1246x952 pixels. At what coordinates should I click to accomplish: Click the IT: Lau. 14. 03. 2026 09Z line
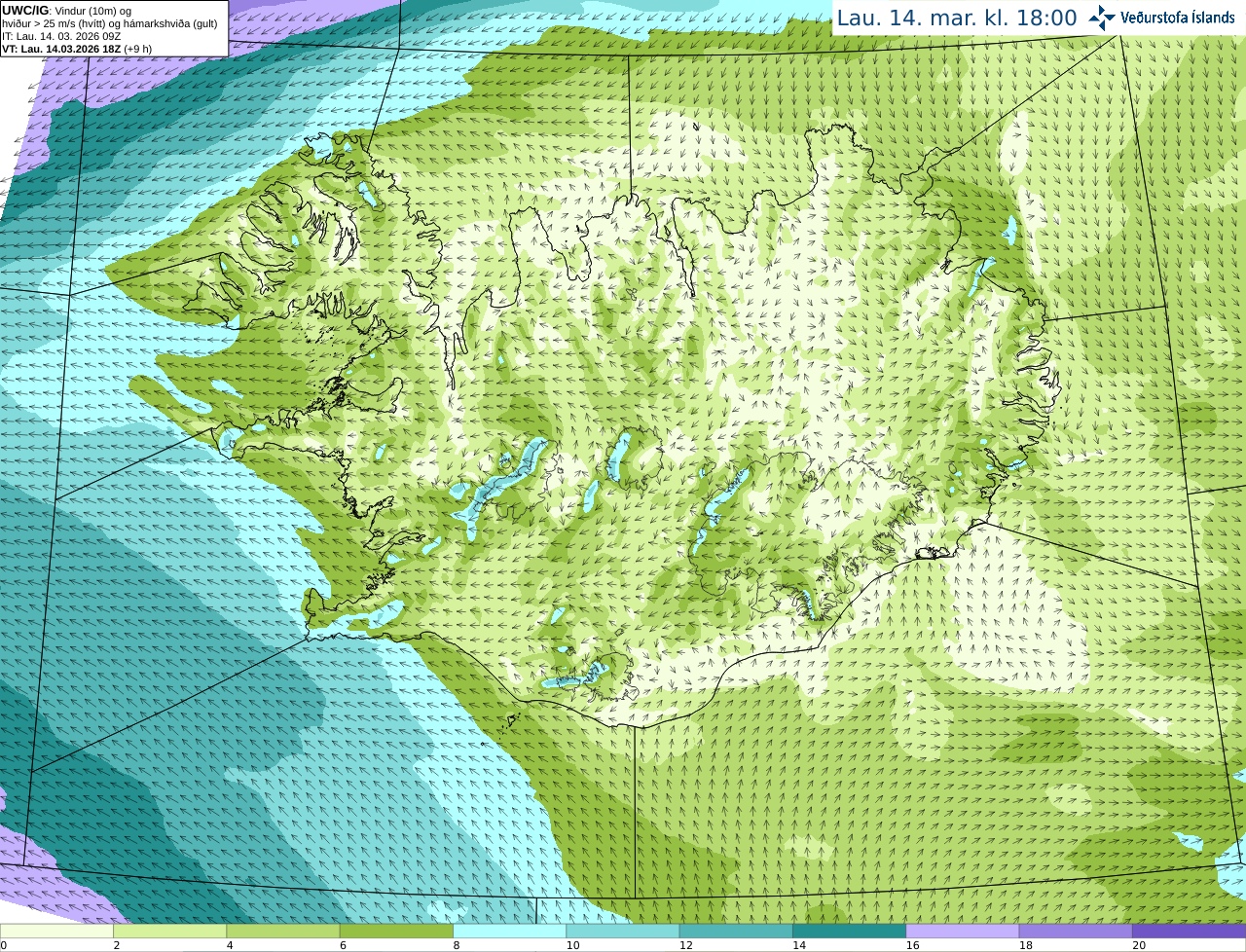point(61,36)
